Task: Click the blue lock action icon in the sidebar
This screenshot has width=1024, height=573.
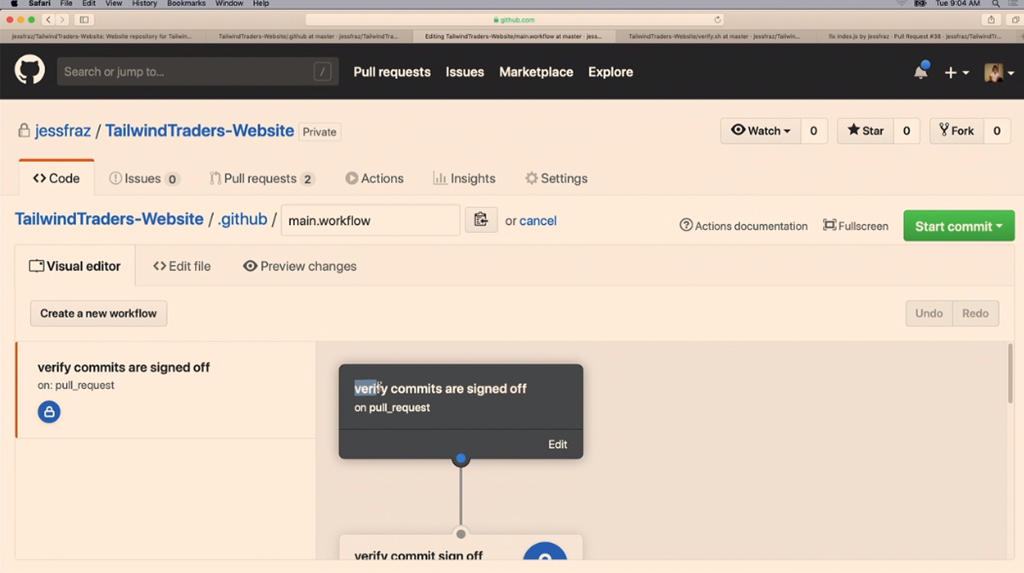Action: (49, 412)
